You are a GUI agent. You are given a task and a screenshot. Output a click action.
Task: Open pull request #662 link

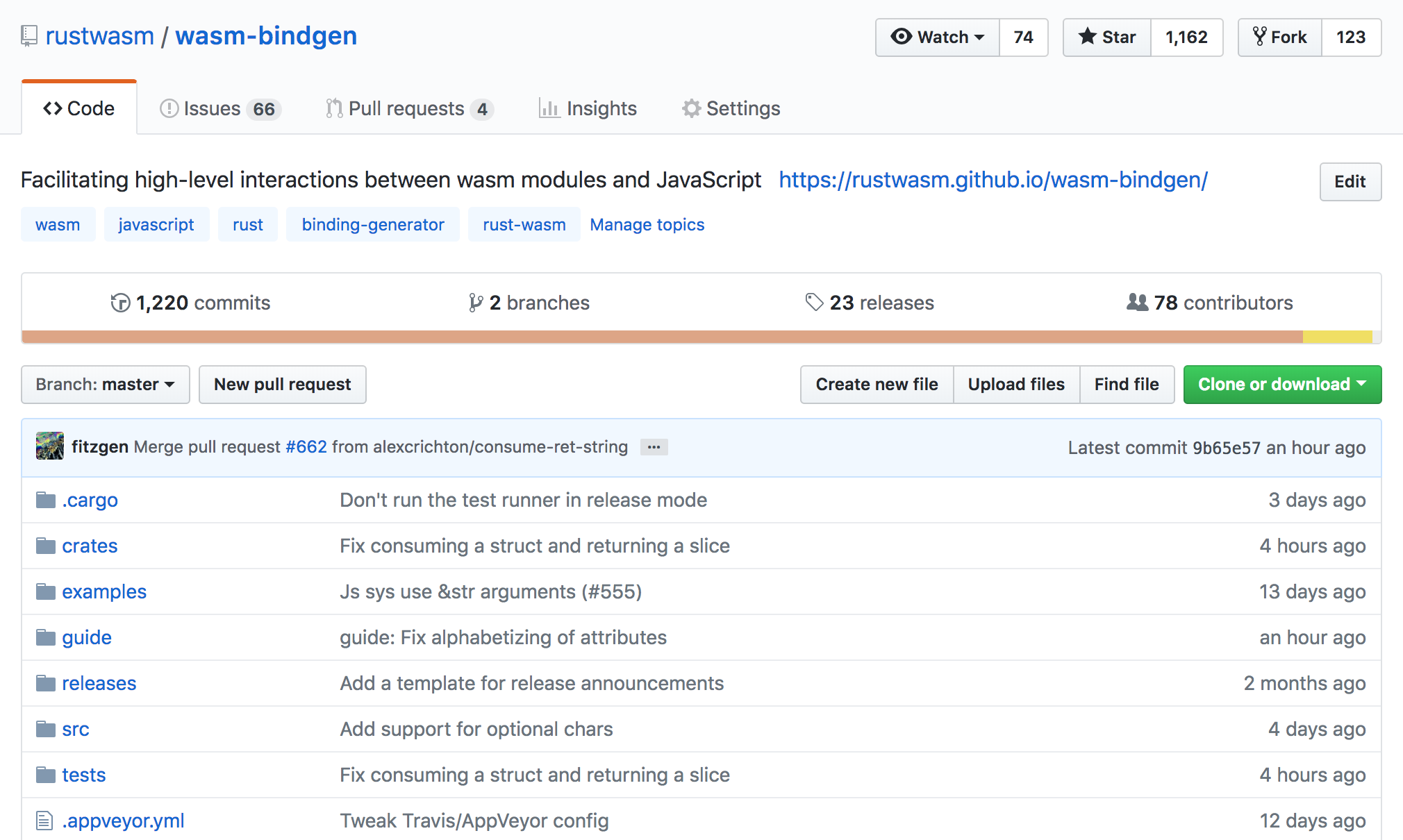click(306, 446)
